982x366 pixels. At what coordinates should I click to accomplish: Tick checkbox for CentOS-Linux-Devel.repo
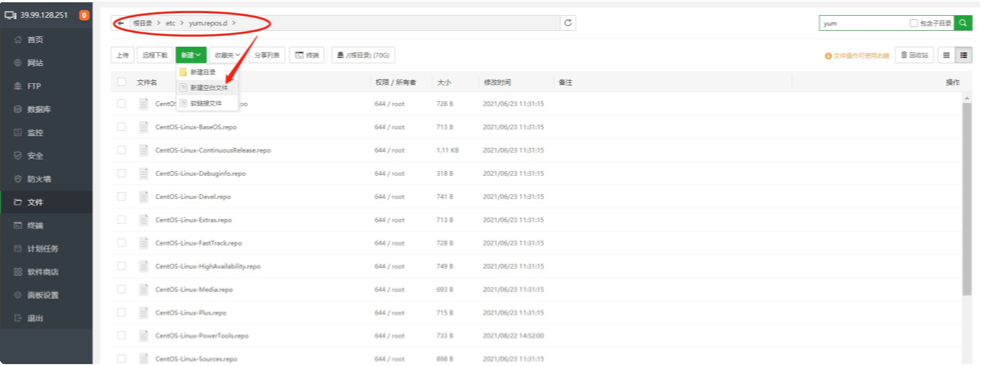121,196
